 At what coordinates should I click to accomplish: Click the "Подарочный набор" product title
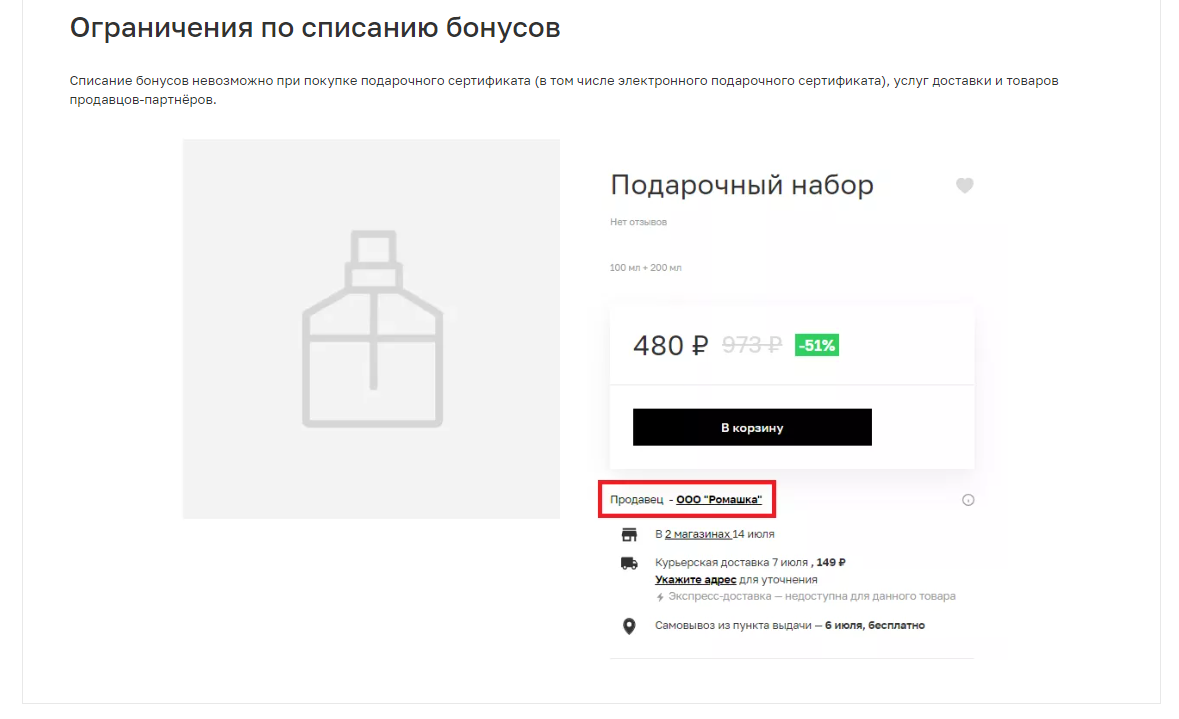coord(741,185)
